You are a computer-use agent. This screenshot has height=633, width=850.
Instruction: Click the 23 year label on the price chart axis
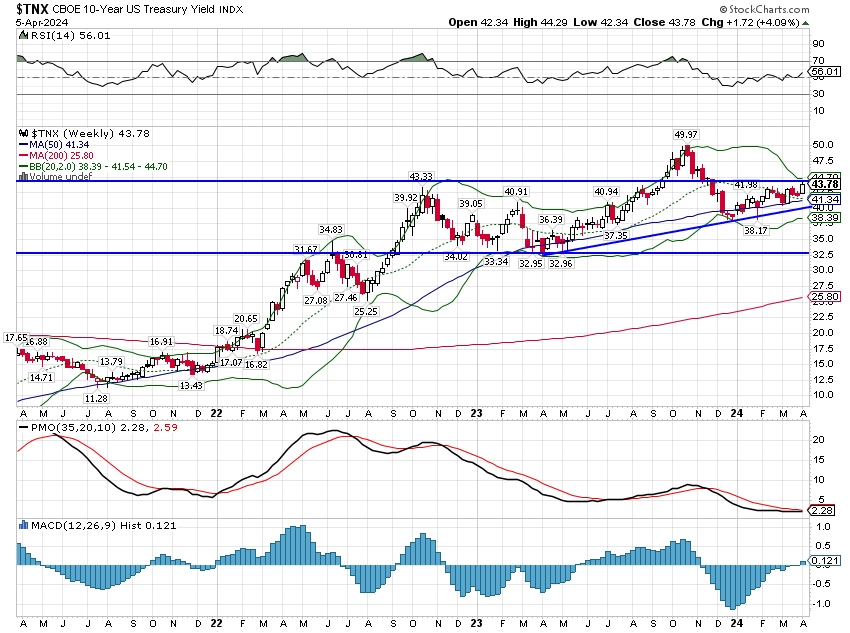pos(475,413)
